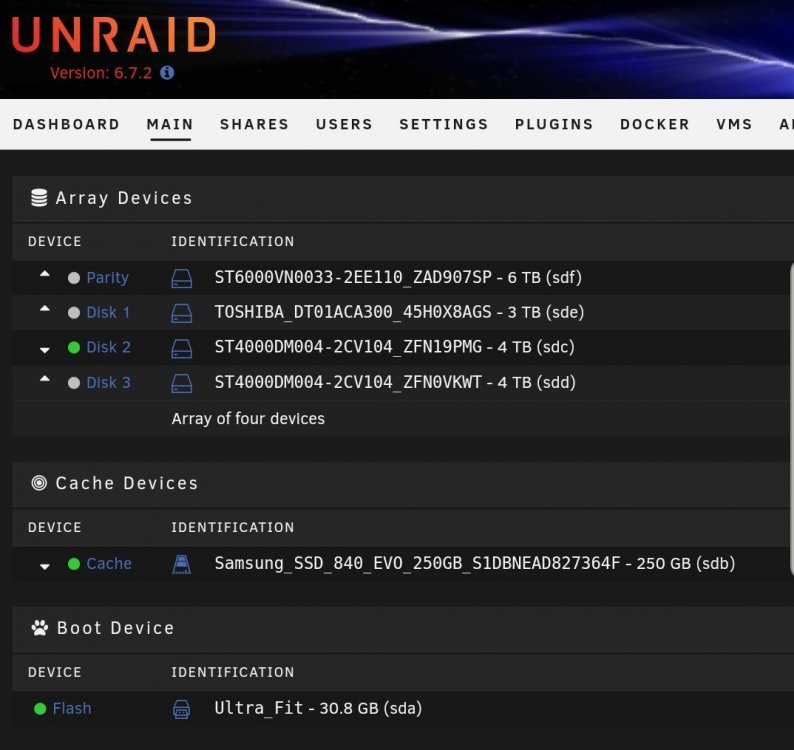794x750 pixels.
Task: Click the Array Devices database icon
Action: pos(39,198)
